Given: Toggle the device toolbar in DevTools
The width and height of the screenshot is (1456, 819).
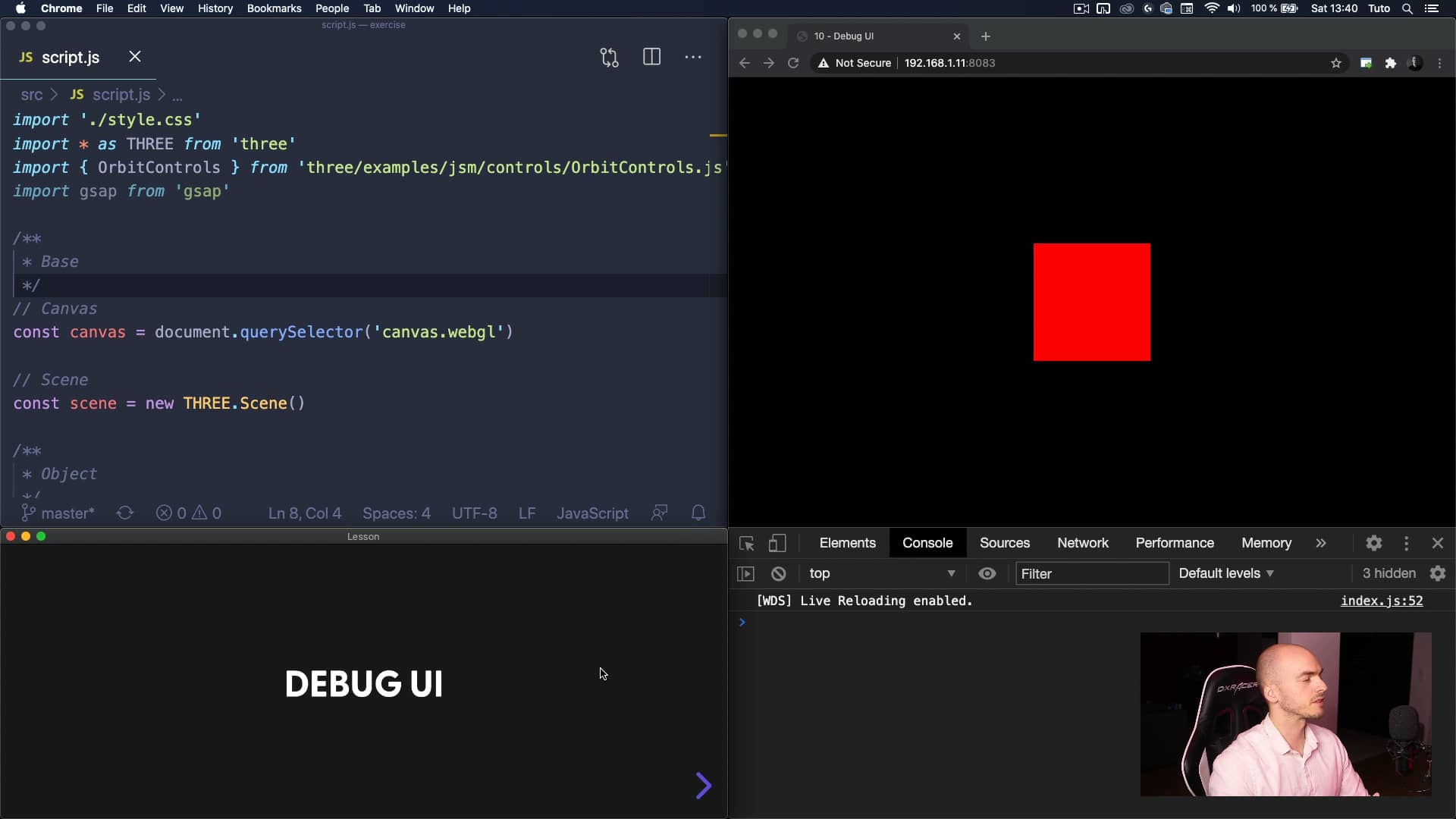Looking at the screenshot, I should pyautogui.click(x=778, y=543).
